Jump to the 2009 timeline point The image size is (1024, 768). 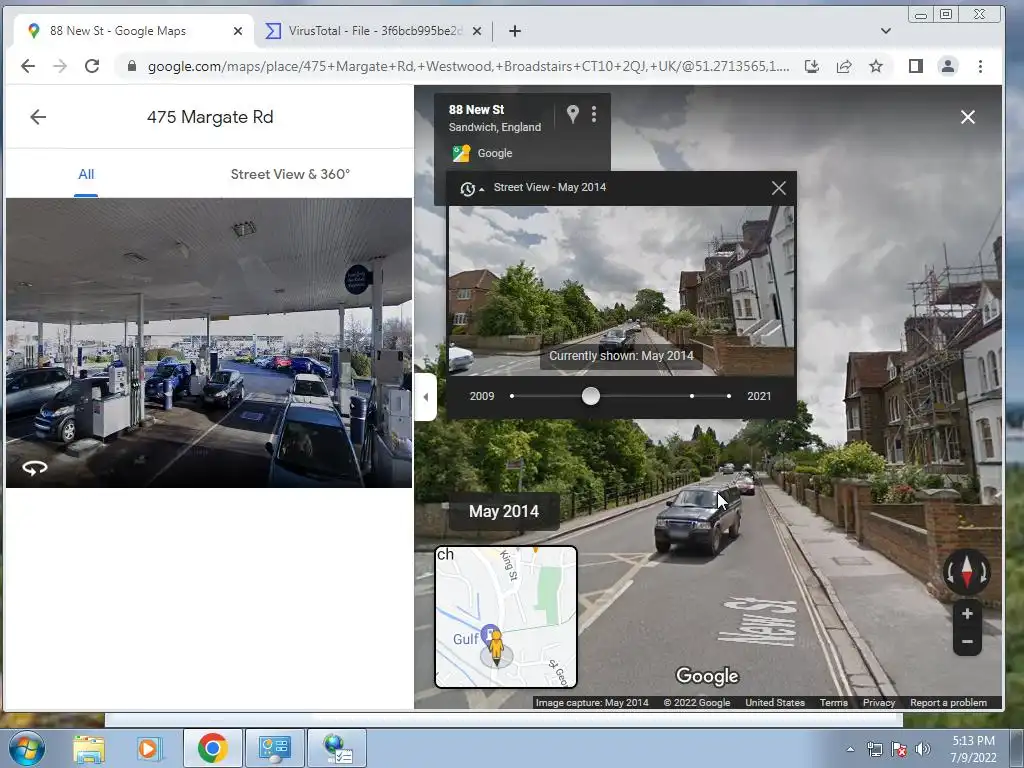click(x=512, y=396)
